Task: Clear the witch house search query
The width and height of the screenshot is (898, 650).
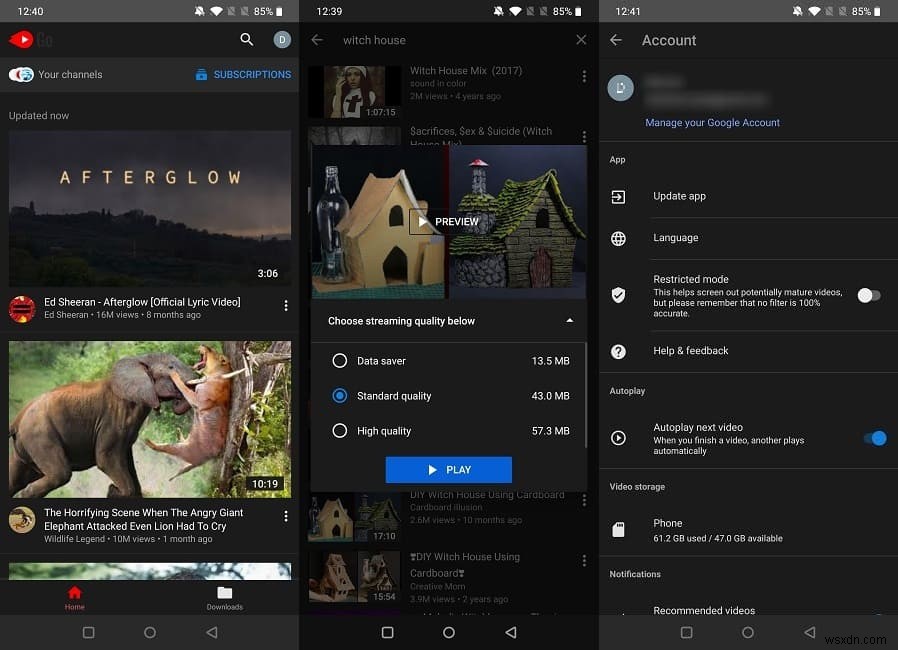Action: coord(581,40)
